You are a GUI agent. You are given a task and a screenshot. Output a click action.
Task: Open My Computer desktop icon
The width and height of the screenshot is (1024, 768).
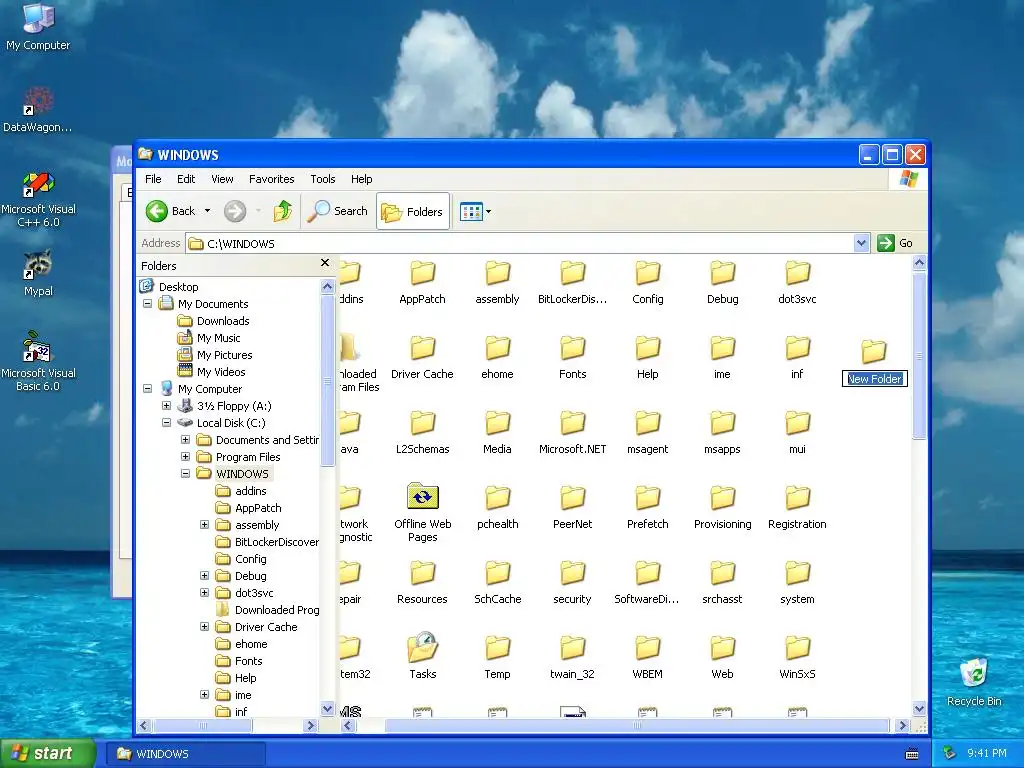38,26
